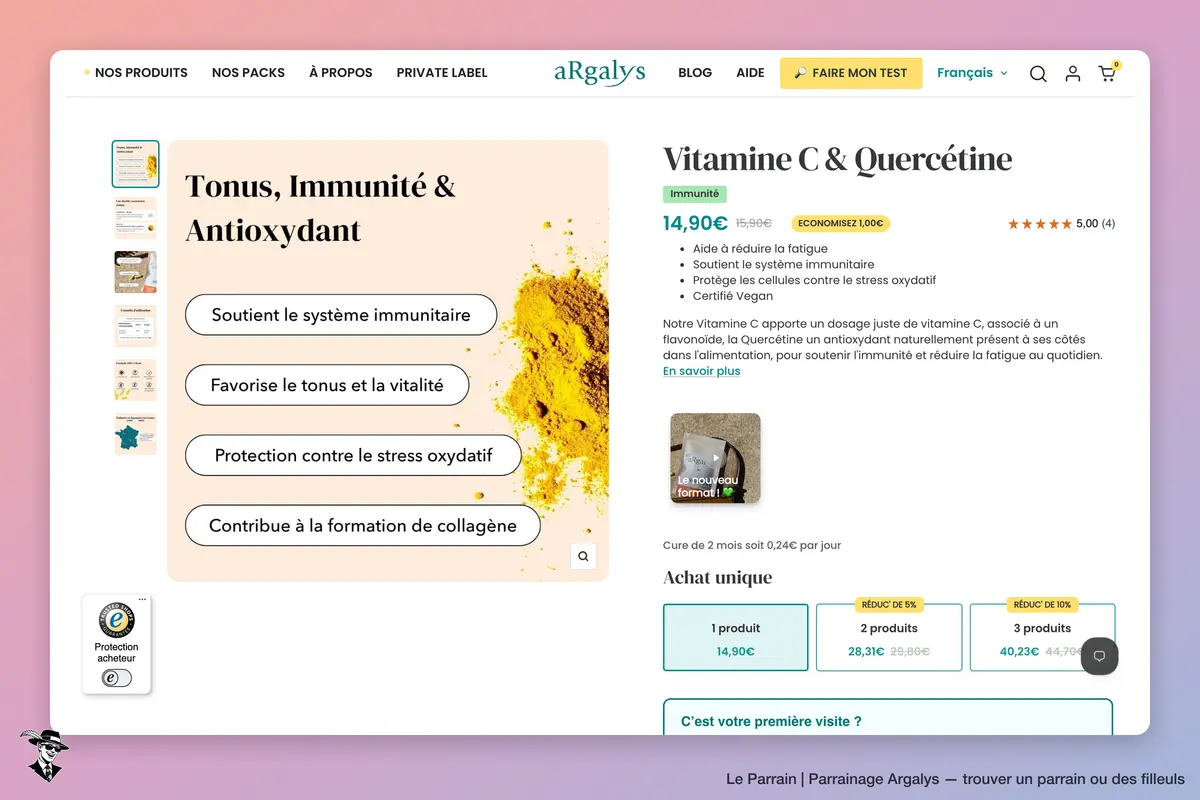Viewport: 1200px width, 800px height.
Task: Click 'Contribue à la formation de collagène' pill
Action: coord(363,525)
